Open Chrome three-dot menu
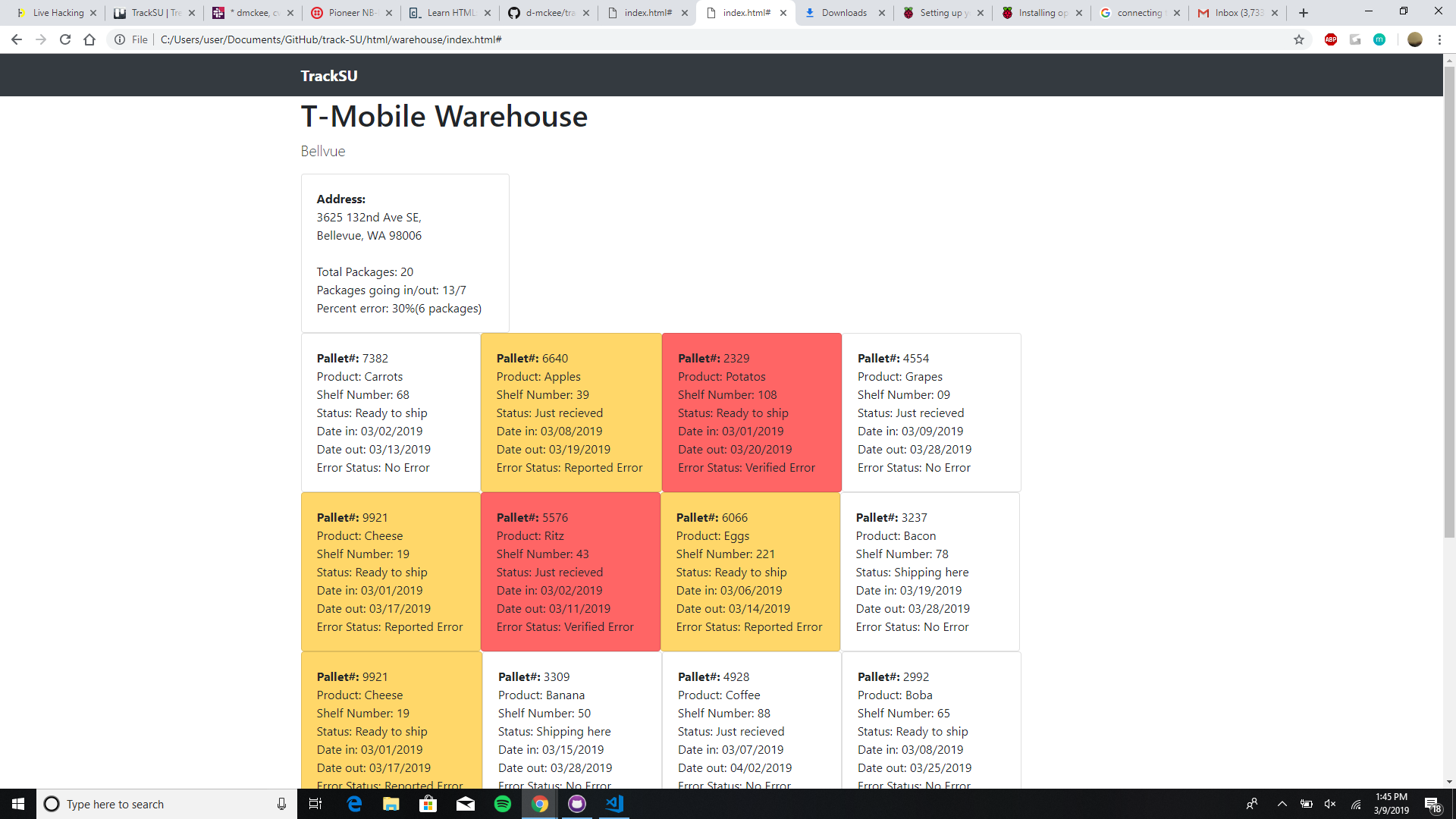The image size is (1456, 819). point(1439,39)
